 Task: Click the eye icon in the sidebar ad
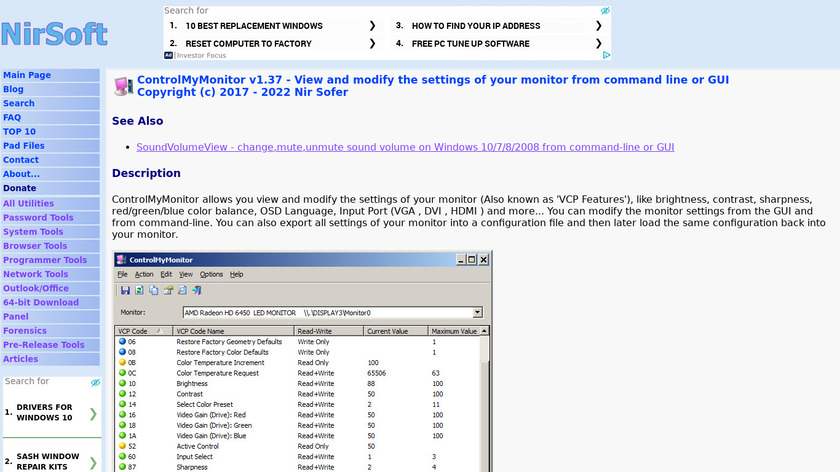[96, 382]
